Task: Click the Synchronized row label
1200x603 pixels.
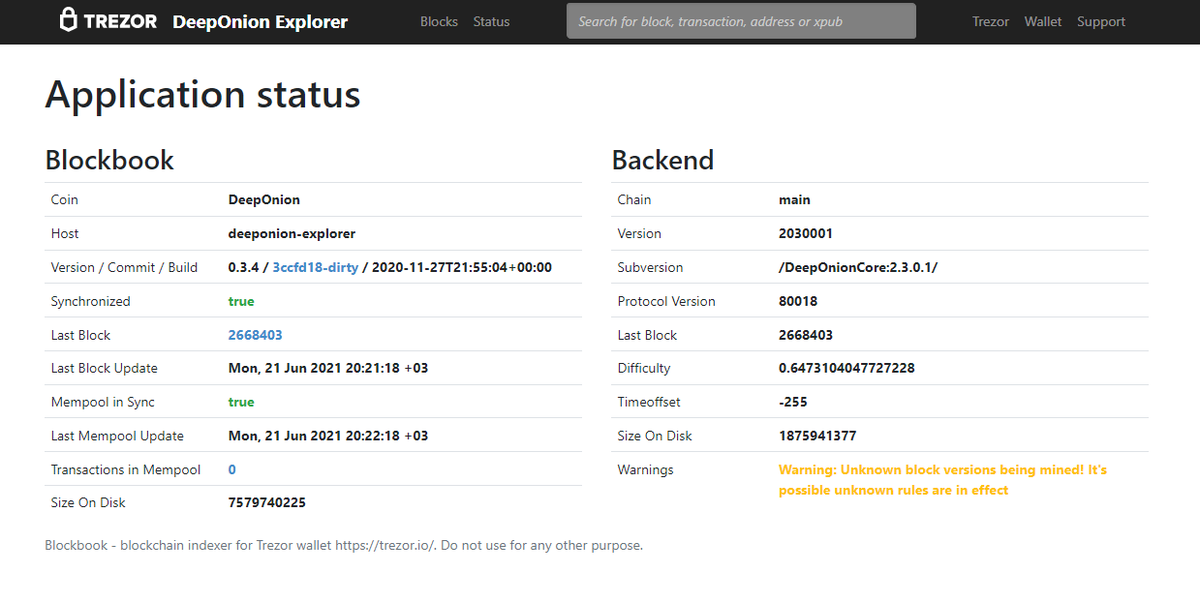Action: 91,301
